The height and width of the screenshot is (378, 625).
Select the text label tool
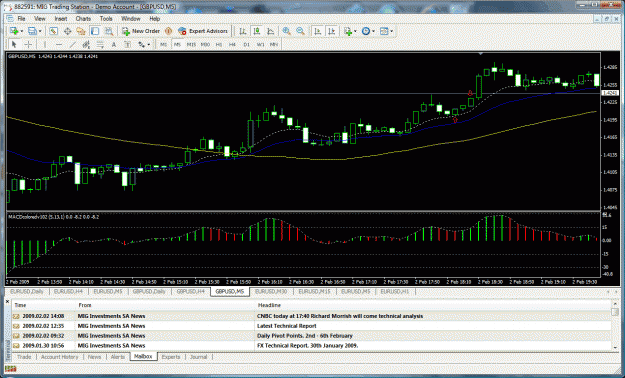127,44
